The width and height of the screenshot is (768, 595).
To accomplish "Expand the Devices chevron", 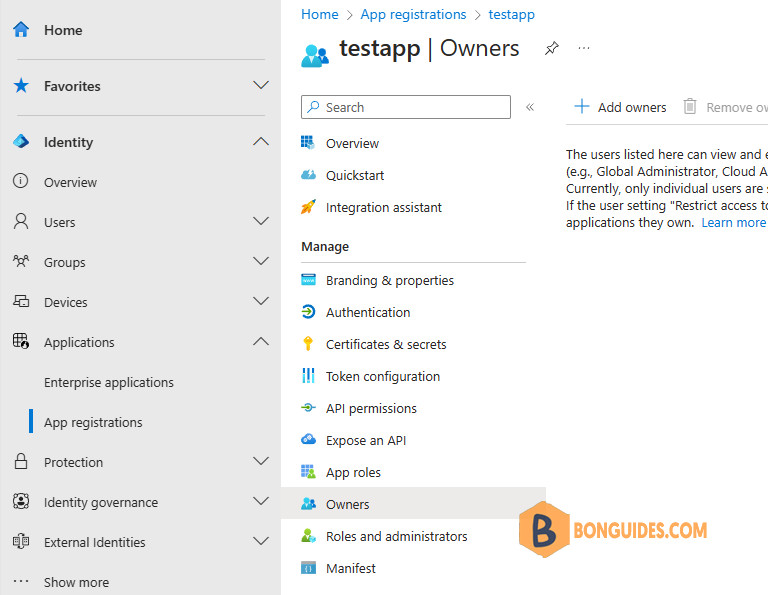I will [261, 301].
